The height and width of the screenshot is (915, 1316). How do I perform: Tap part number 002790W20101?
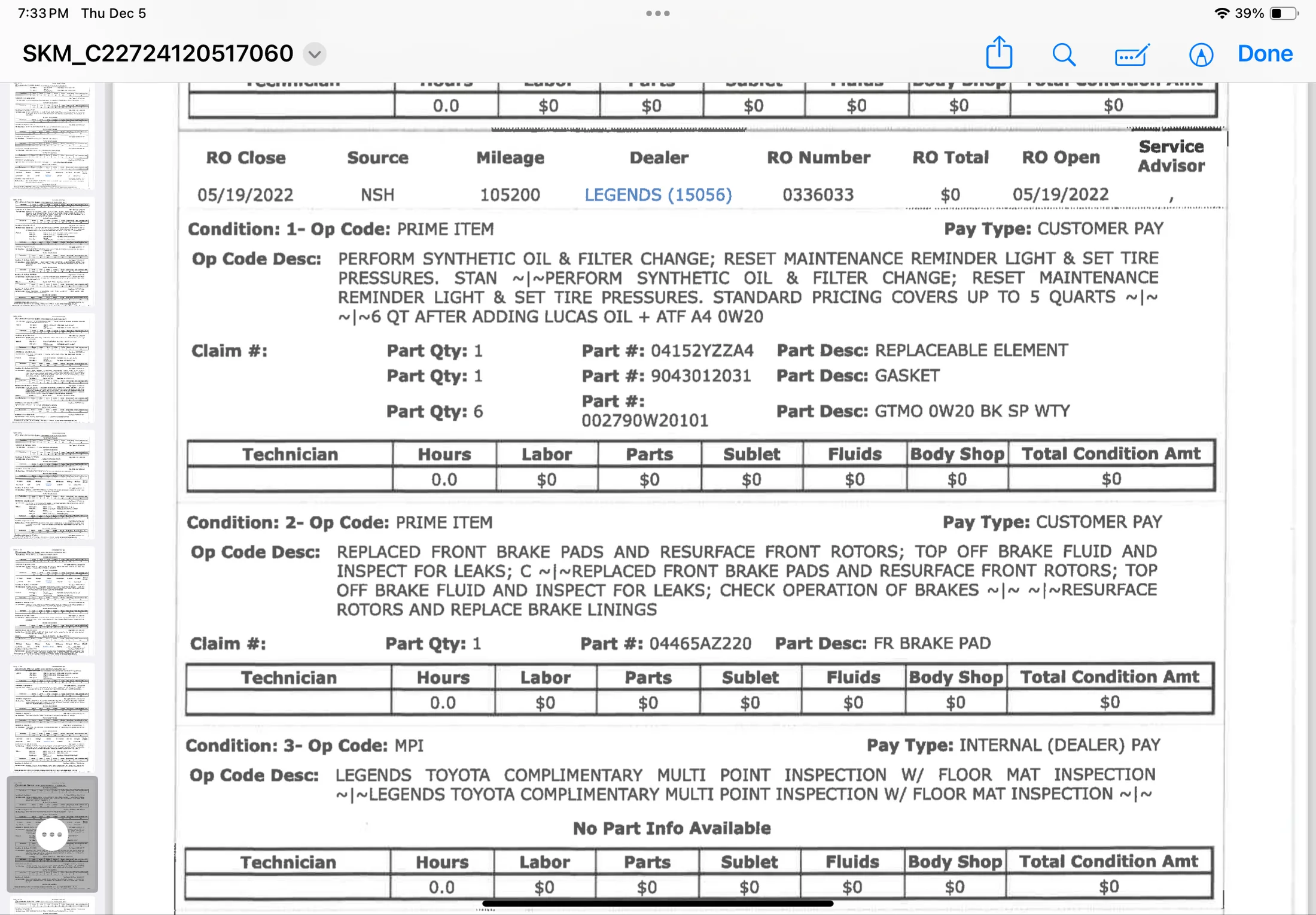tap(645, 421)
